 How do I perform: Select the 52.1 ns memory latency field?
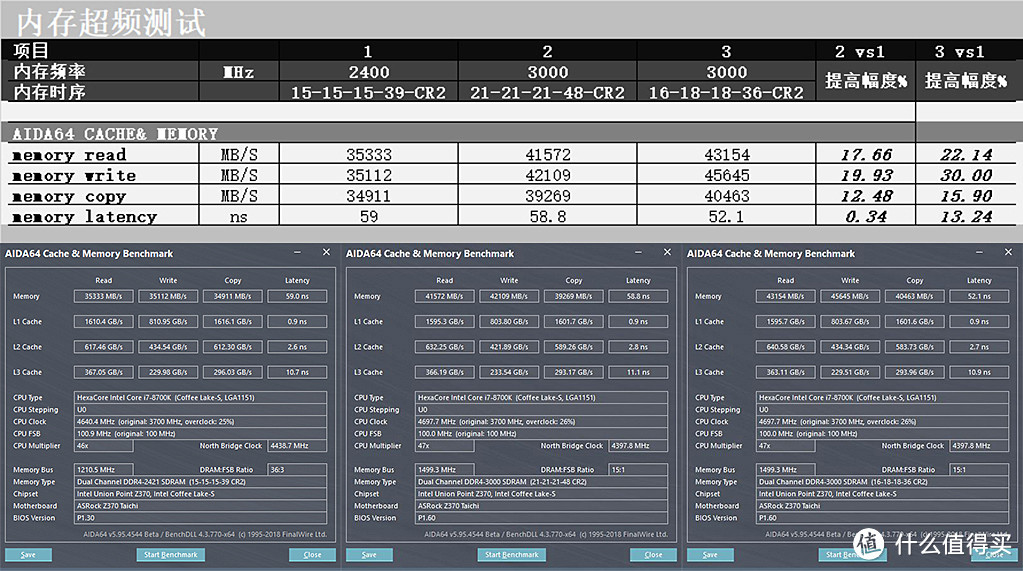(979, 296)
